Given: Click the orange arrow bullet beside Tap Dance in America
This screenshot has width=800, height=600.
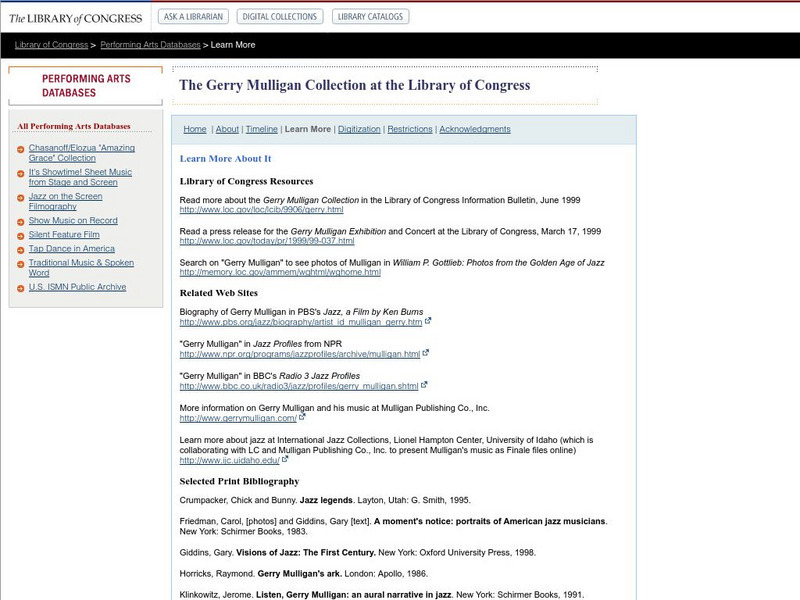Looking at the screenshot, I should tap(21, 249).
